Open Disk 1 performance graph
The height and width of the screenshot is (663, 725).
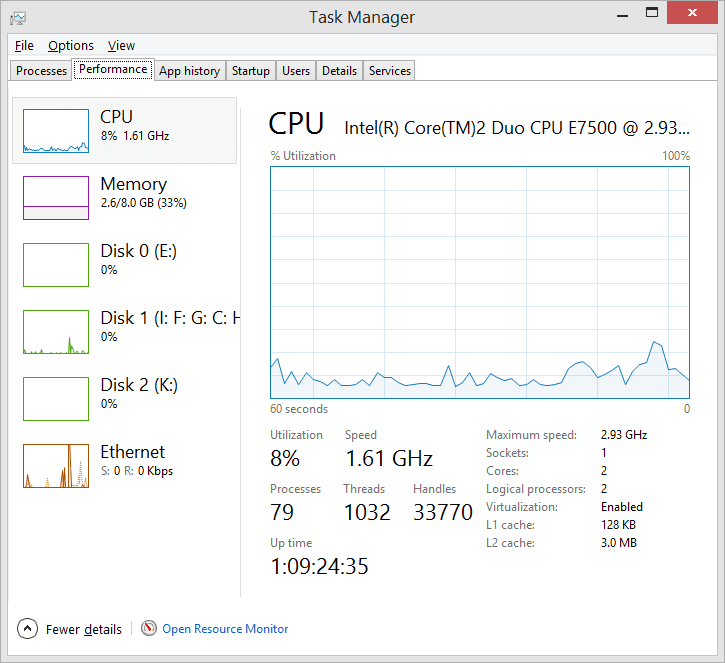(56, 332)
